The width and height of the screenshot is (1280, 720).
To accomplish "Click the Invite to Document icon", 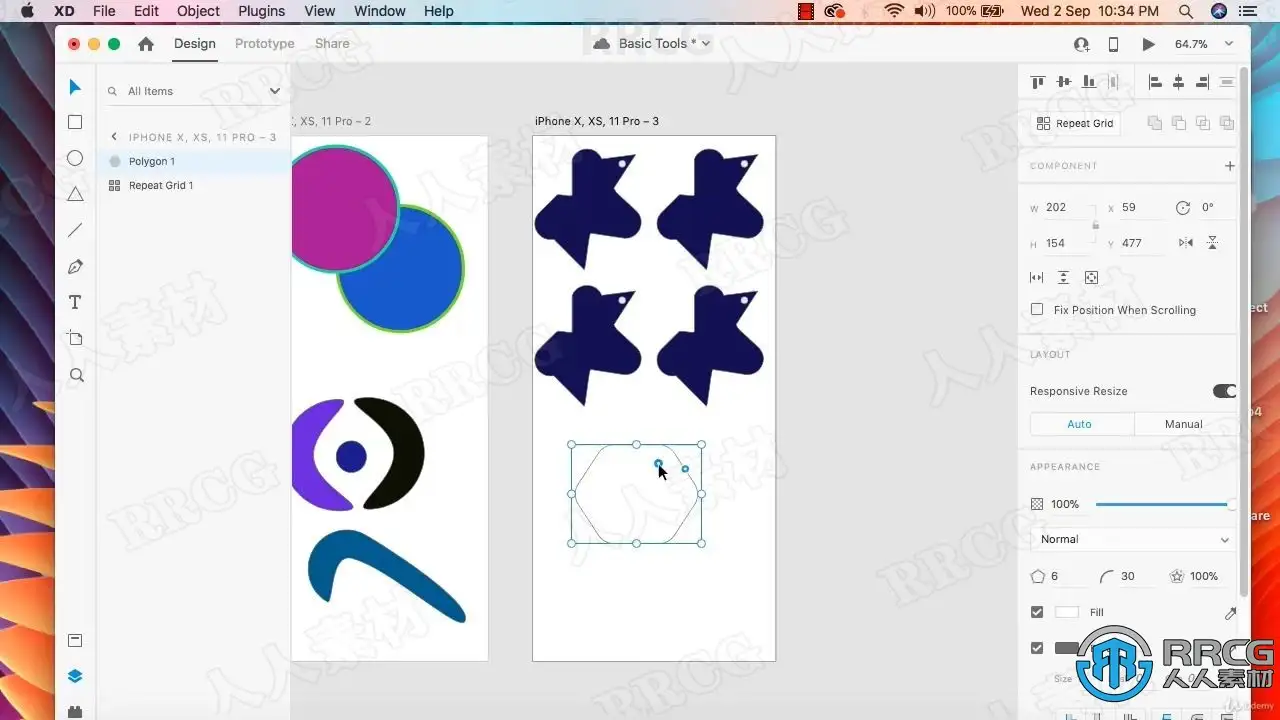I will 1081,44.
